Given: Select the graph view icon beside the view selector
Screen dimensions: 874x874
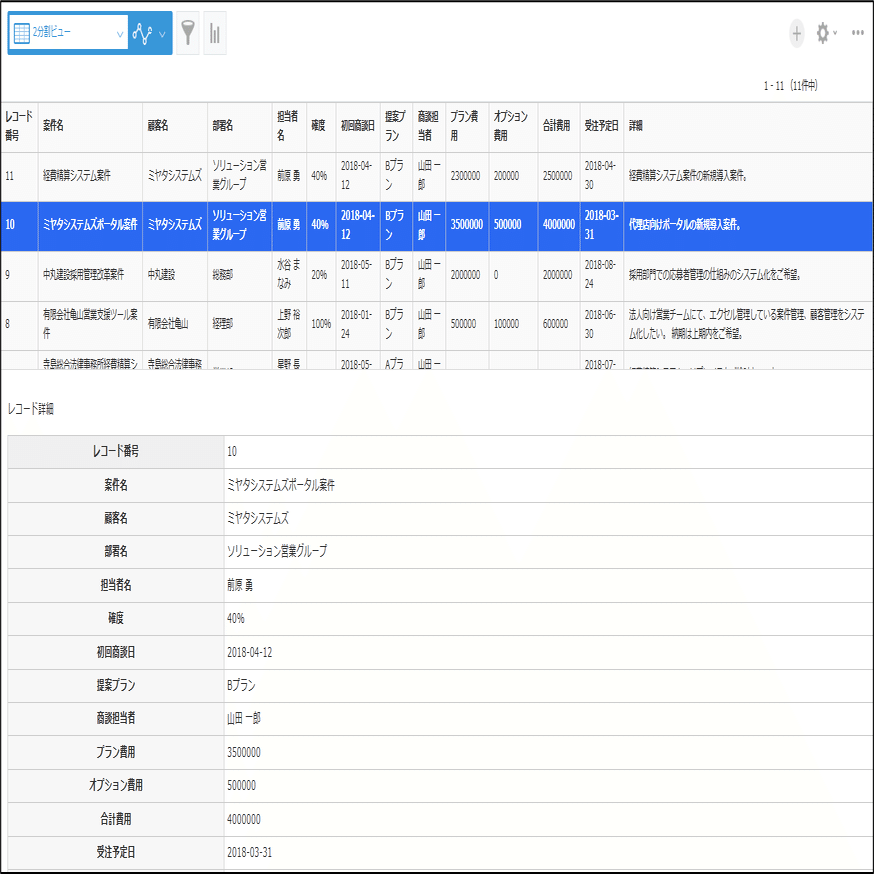Looking at the screenshot, I should click(x=142, y=33).
